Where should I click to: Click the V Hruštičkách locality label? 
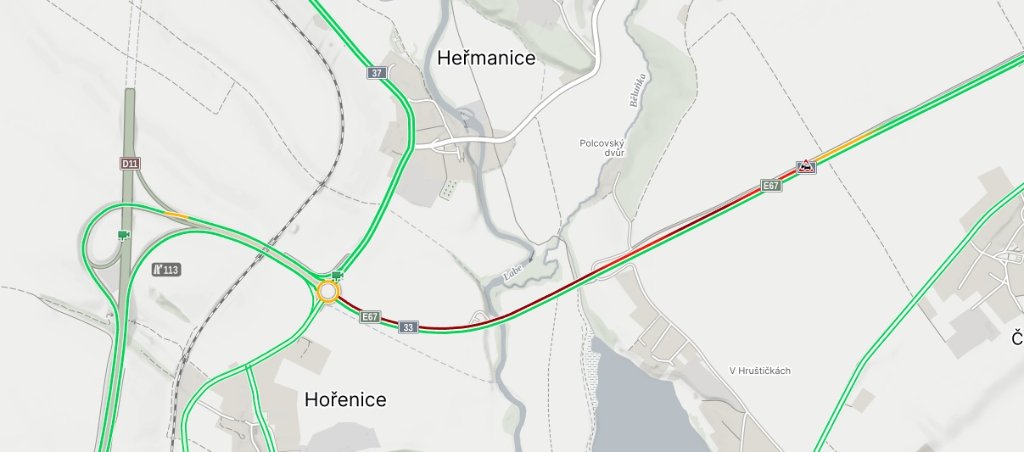pyautogui.click(x=760, y=370)
